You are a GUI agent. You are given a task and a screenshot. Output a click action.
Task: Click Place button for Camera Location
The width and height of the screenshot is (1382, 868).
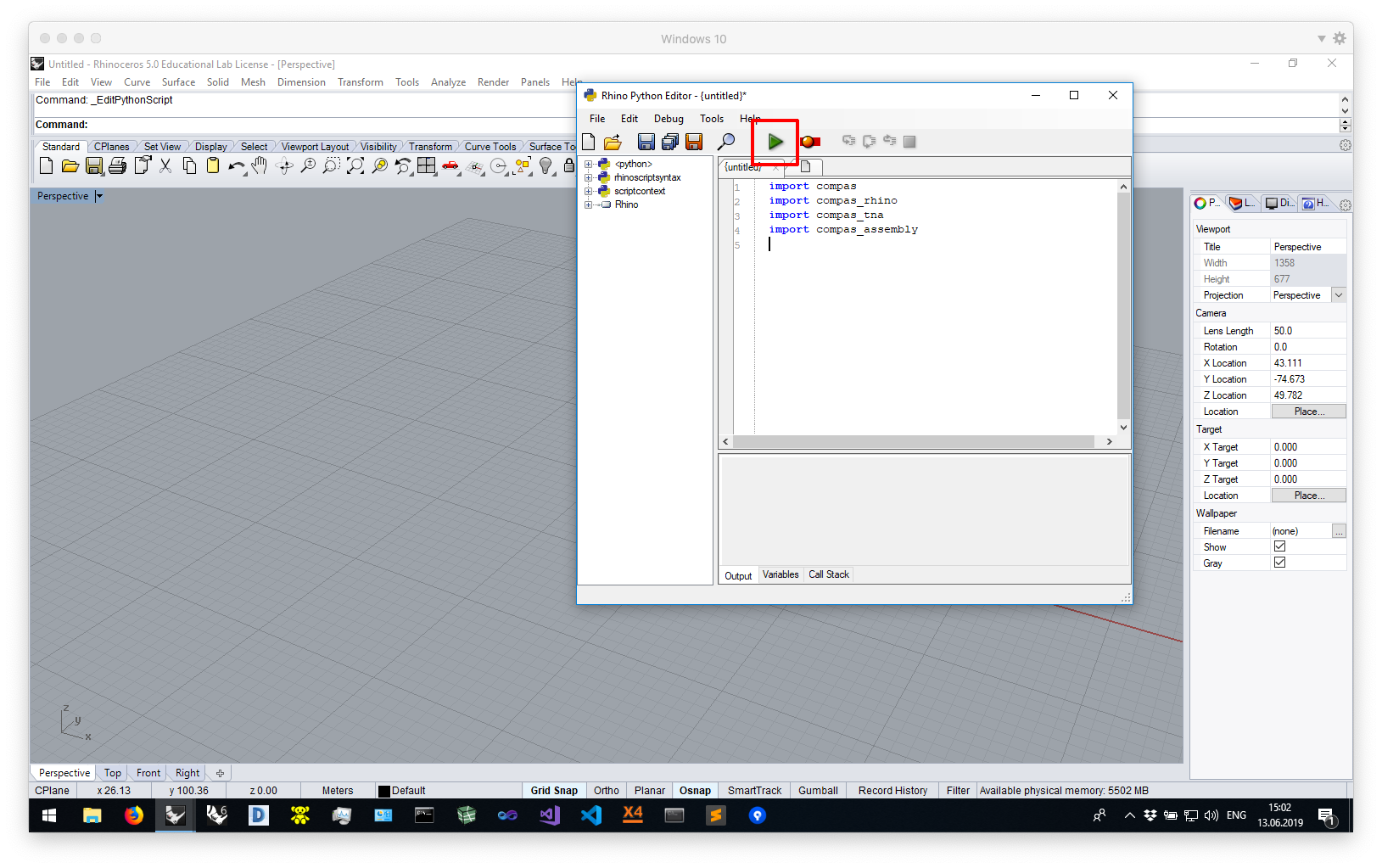click(x=1308, y=412)
